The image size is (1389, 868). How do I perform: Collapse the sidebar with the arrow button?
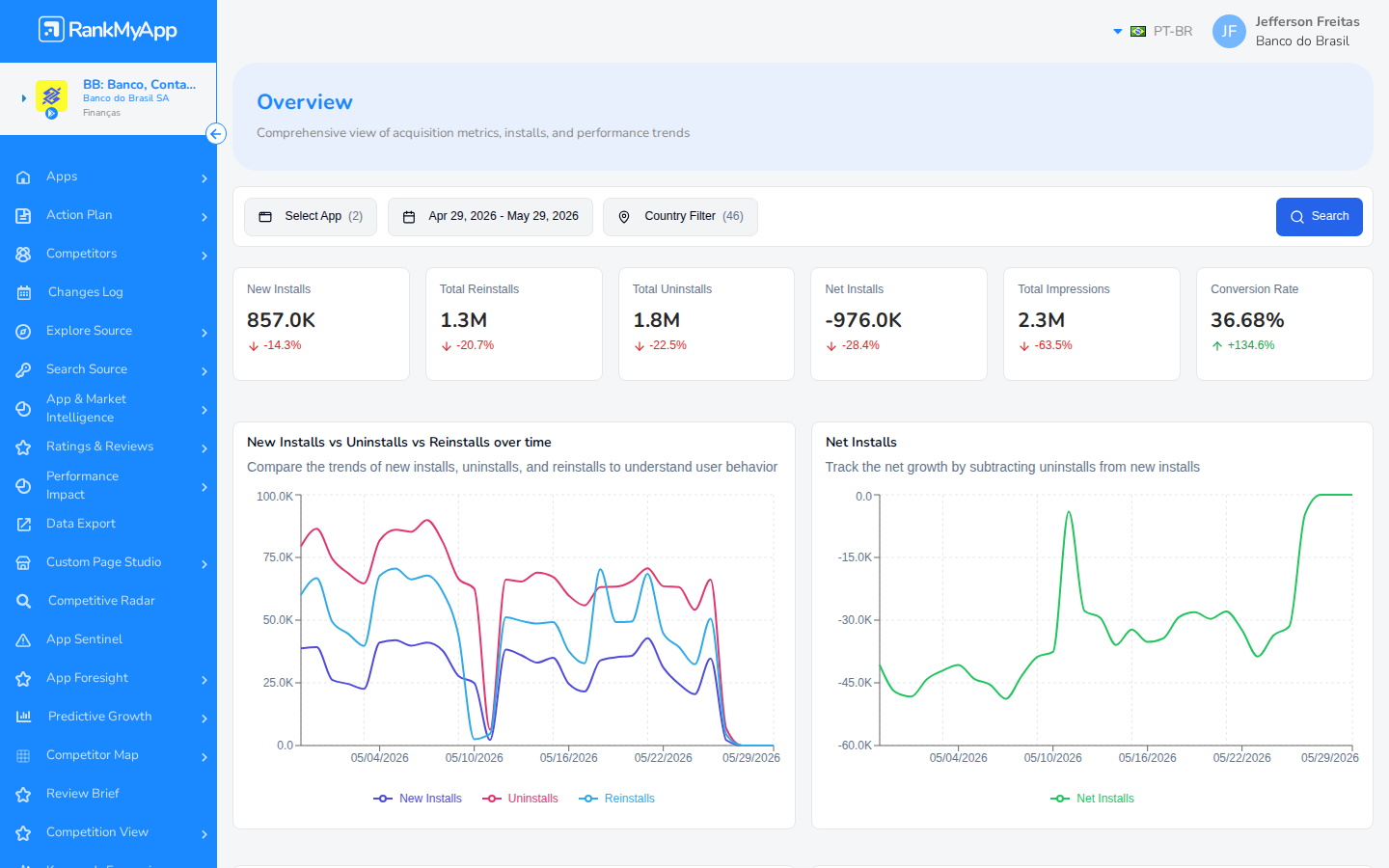pyautogui.click(x=216, y=134)
